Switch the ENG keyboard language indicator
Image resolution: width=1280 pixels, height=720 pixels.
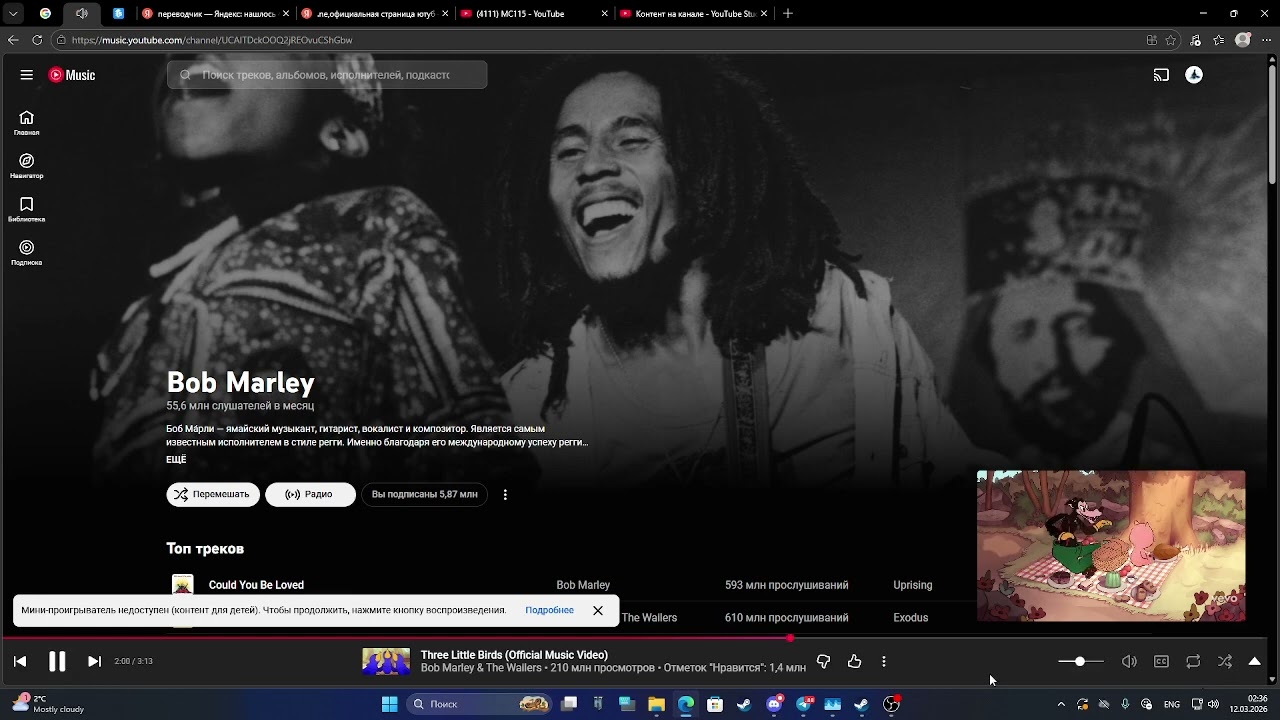coord(1172,704)
